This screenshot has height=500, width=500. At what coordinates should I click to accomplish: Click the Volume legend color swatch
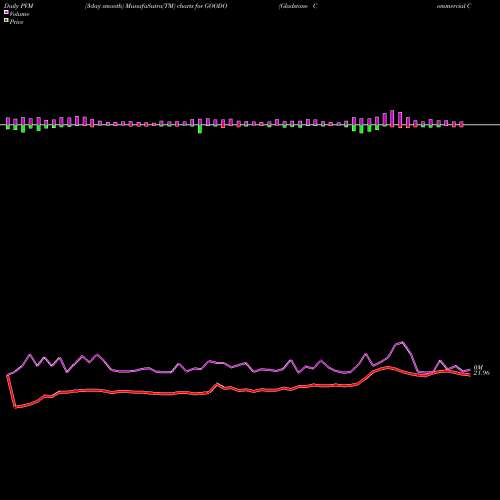pyautogui.click(x=6, y=13)
